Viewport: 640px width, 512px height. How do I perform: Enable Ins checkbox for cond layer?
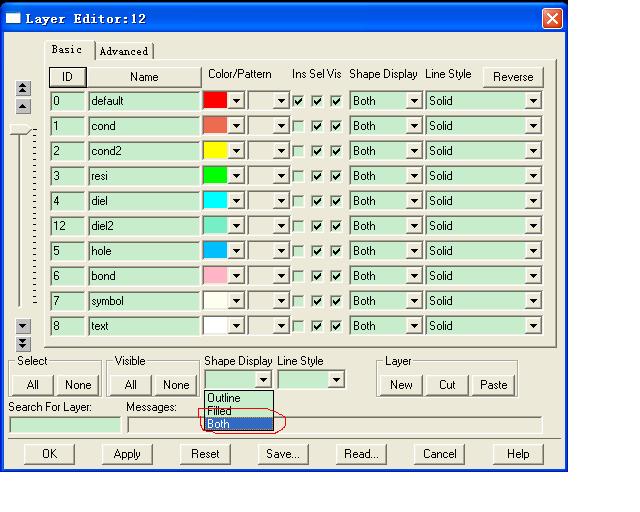(x=298, y=126)
